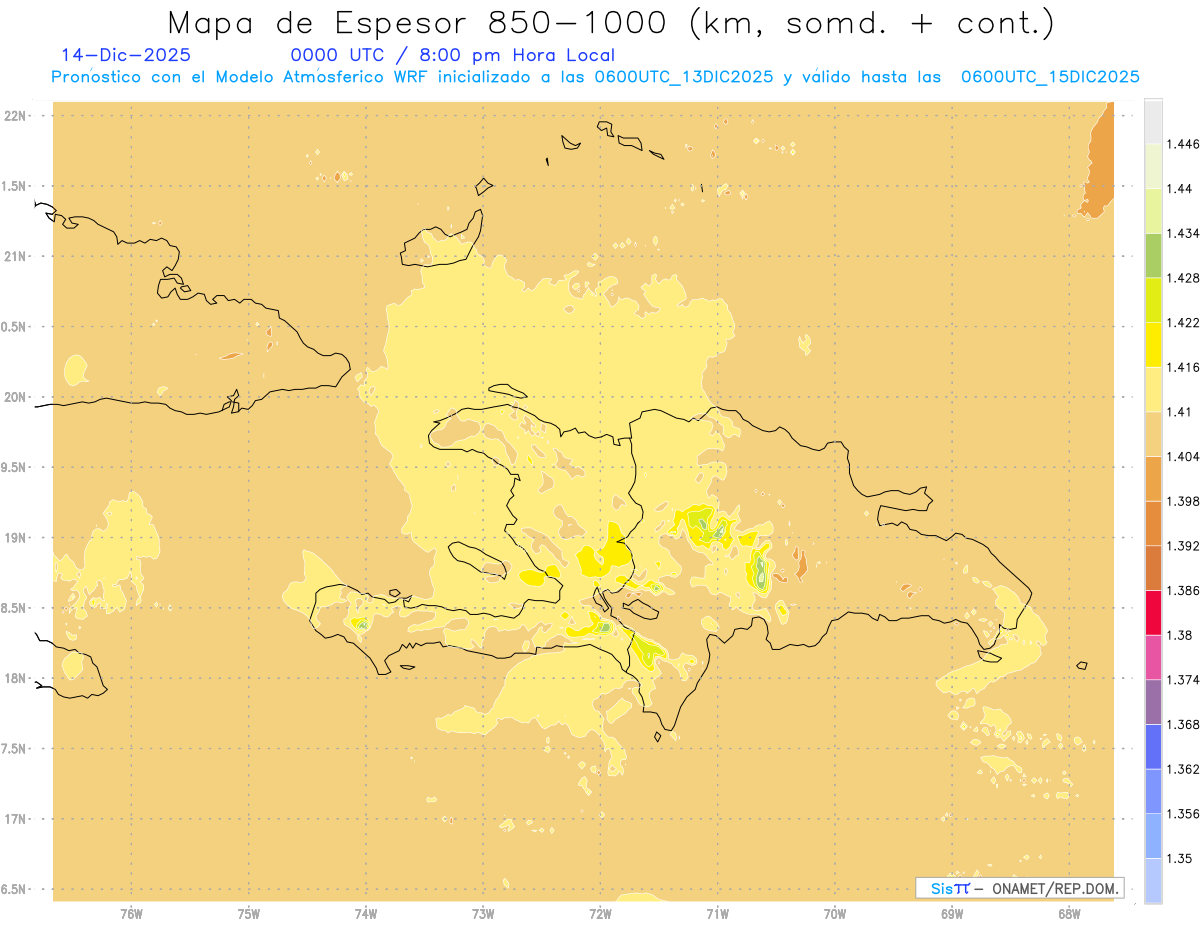Select the tan swatch between 1.404 and 1.41
The width and height of the screenshot is (1200, 927).
click(x=1153, y=434)
